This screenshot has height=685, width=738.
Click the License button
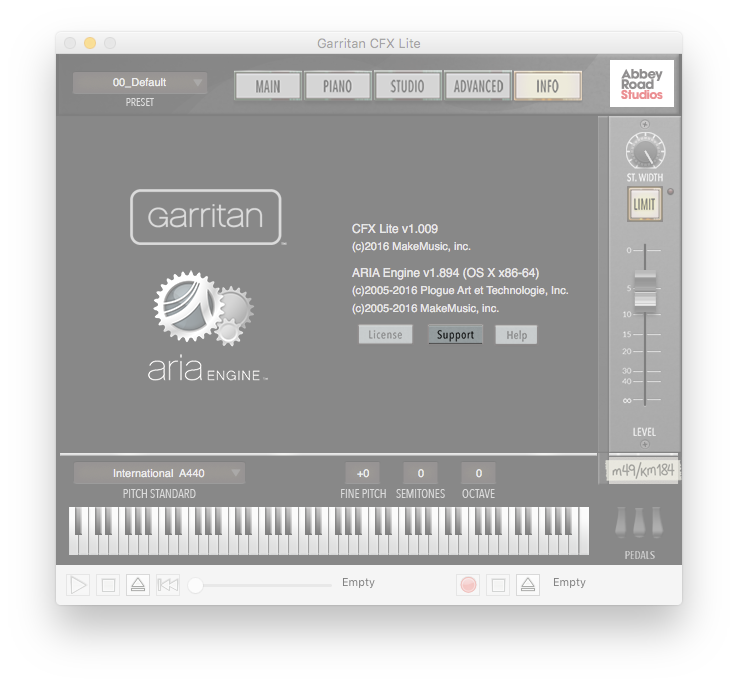point(385,334)
